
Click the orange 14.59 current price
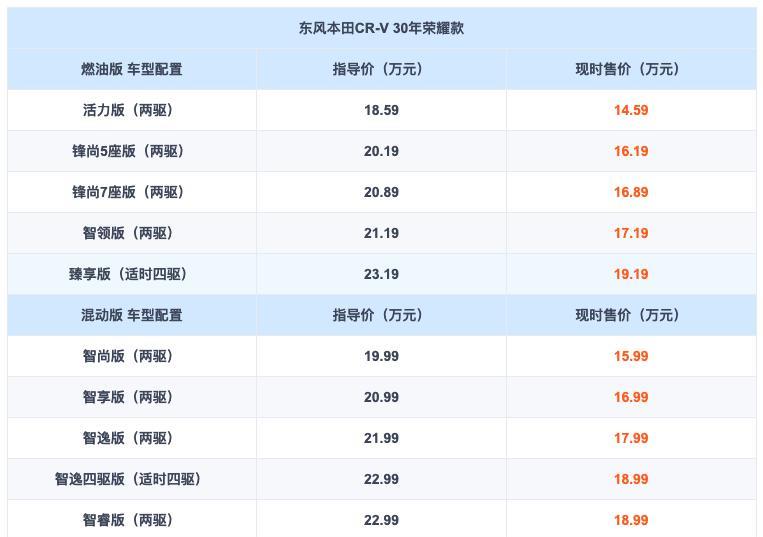[x=631, y=110]
